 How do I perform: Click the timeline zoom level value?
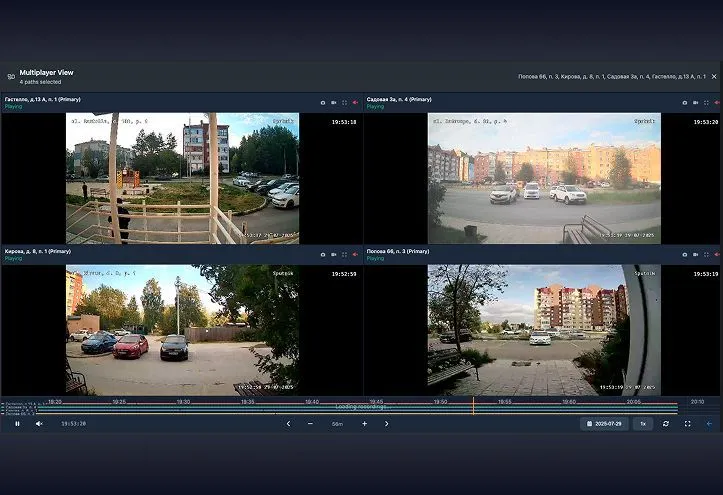coord(337,424)
